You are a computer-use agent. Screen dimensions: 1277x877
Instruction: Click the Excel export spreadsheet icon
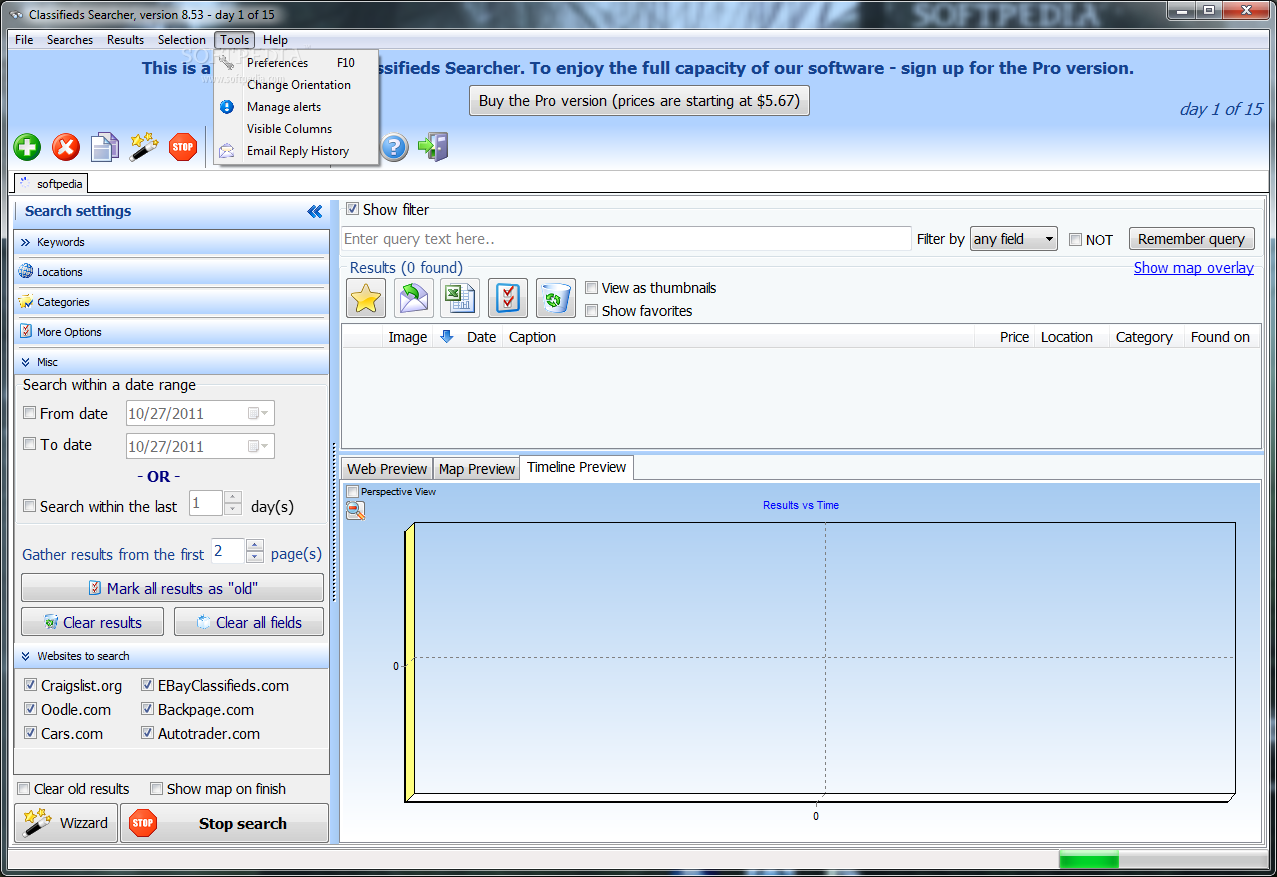(460, 298)
